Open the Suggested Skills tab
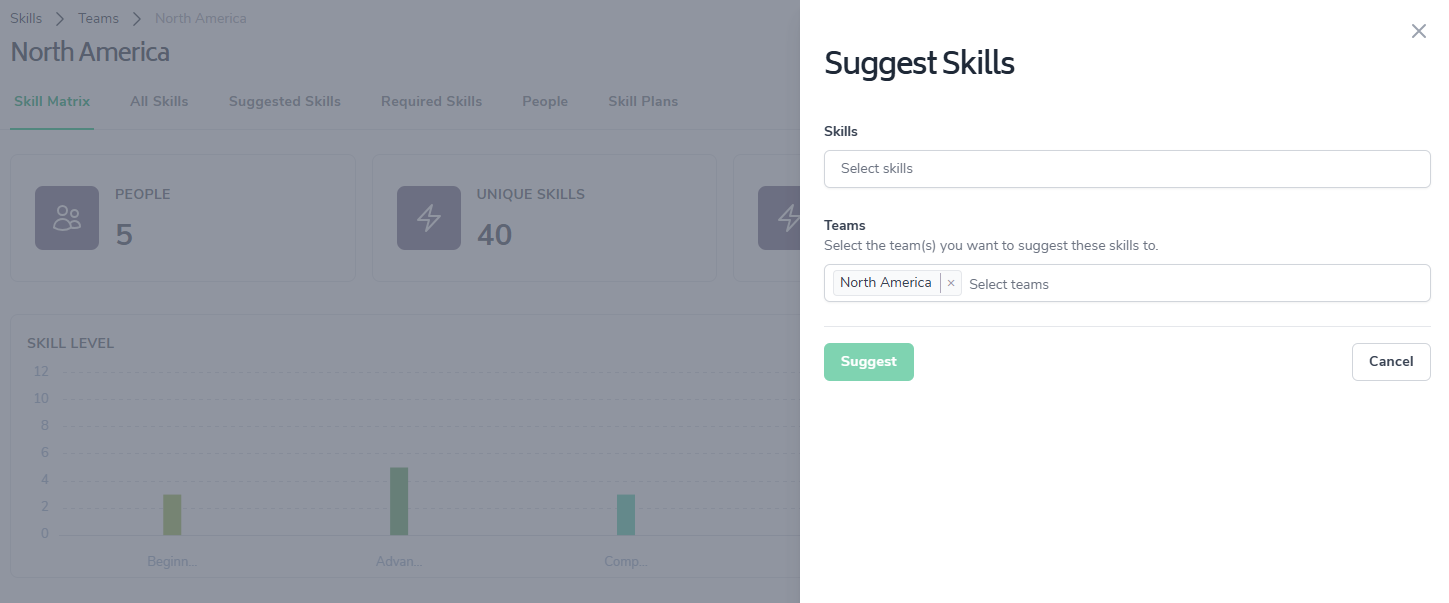The height and width of the screenshot is (603, 1449). 284,101
